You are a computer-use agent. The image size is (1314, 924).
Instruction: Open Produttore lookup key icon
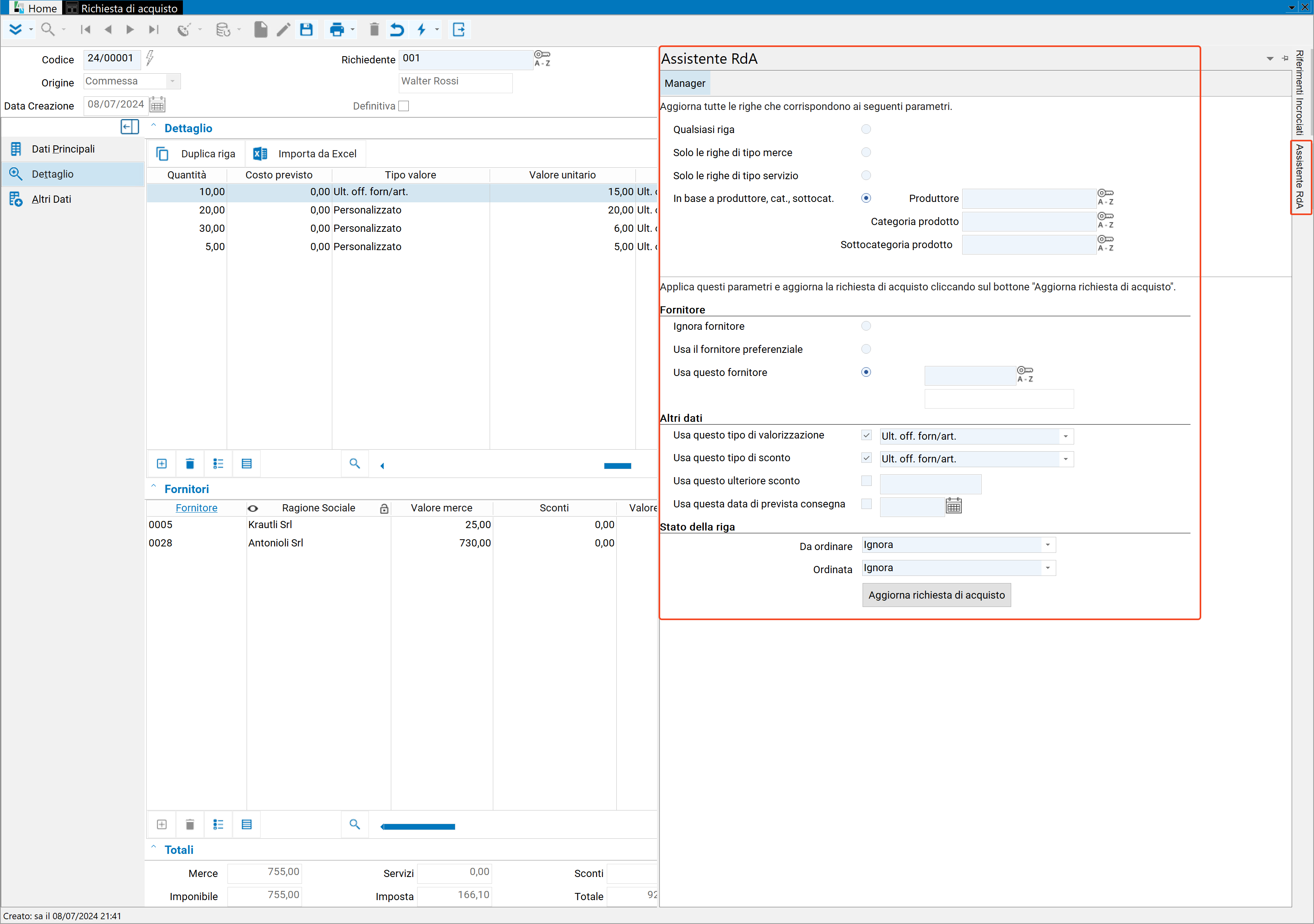pyautogui.click(x=1105, y=198)
